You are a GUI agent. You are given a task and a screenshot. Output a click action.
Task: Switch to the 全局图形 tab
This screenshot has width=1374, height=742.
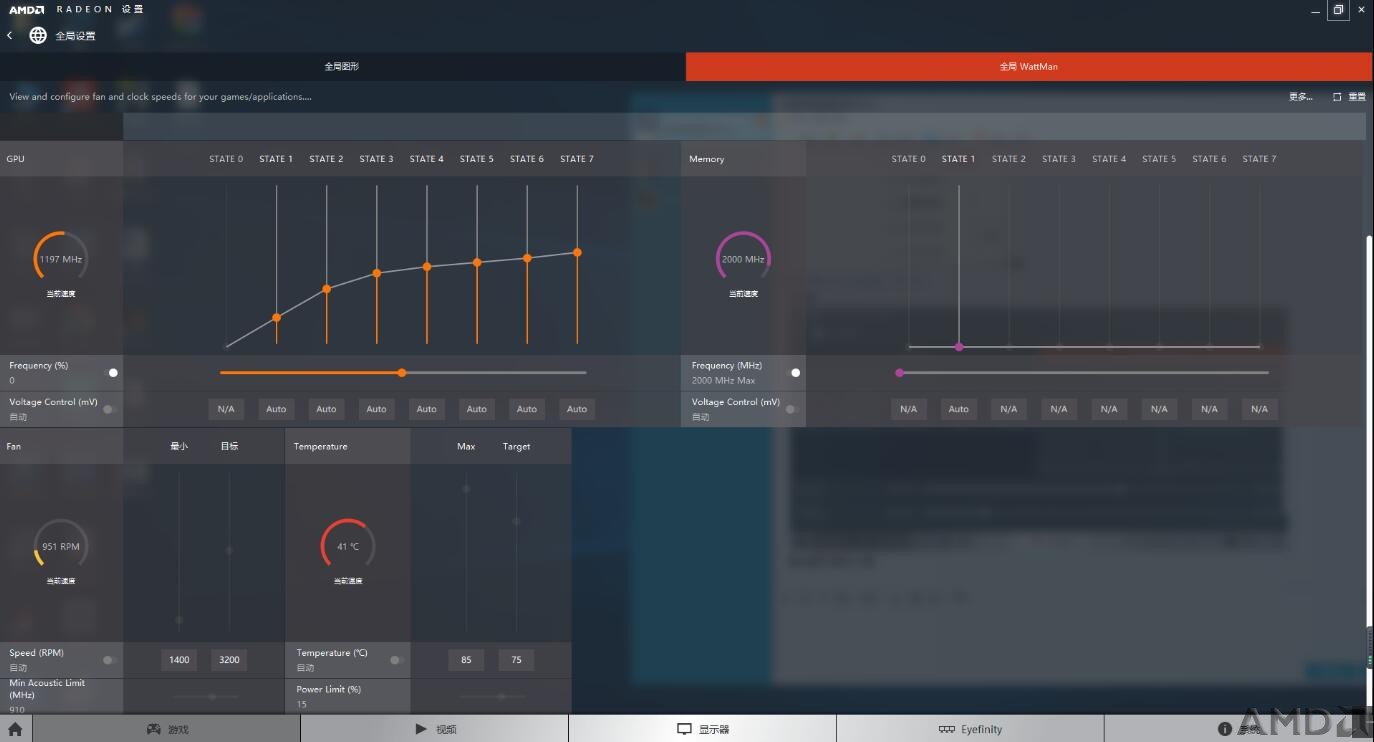pyautogui.click(x=342, y=66)
